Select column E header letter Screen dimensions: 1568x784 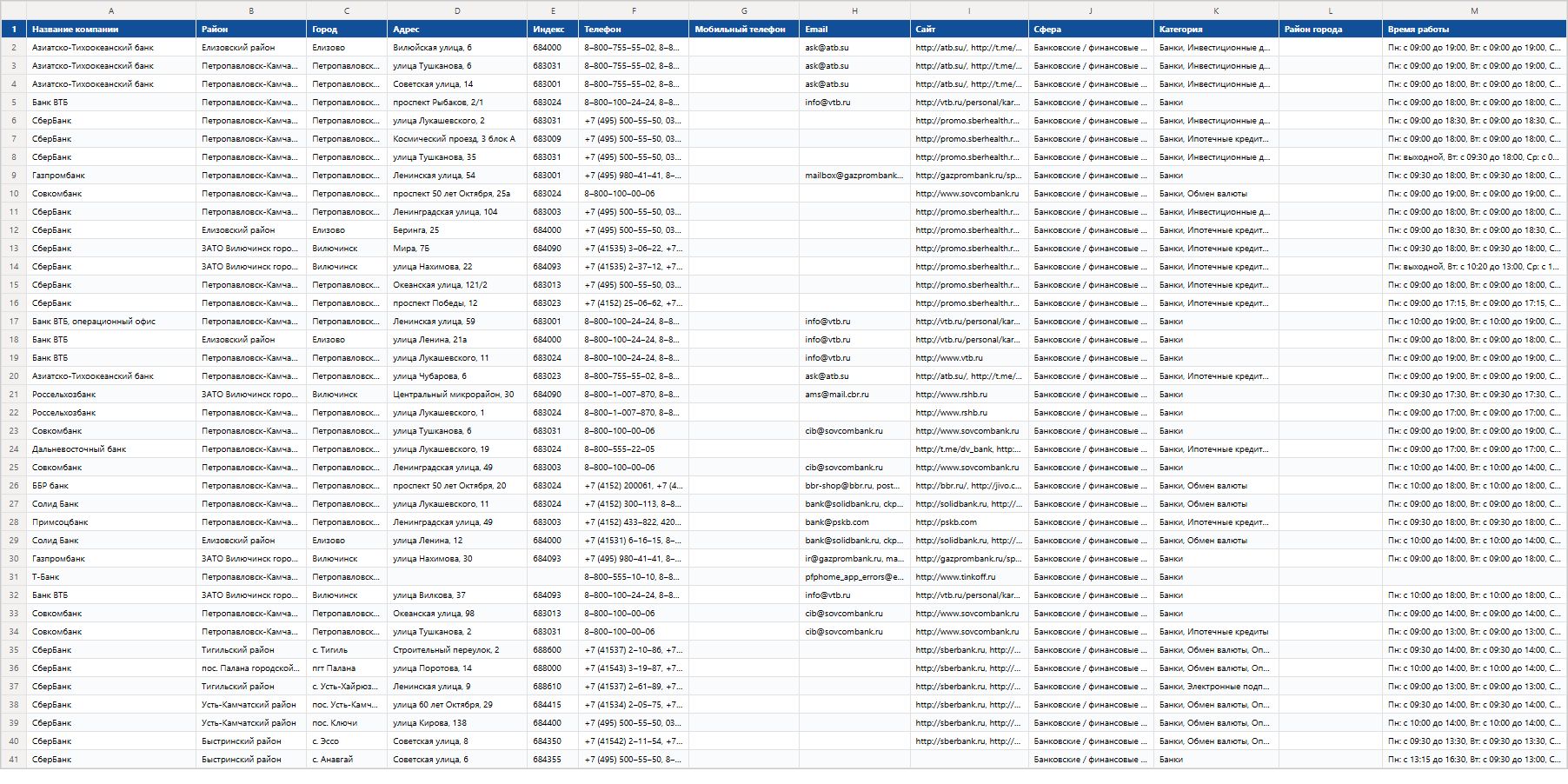click(553, 10)
